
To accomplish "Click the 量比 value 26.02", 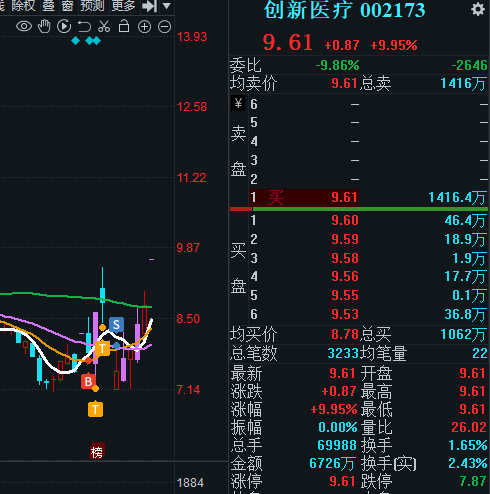I will point(469,427).
